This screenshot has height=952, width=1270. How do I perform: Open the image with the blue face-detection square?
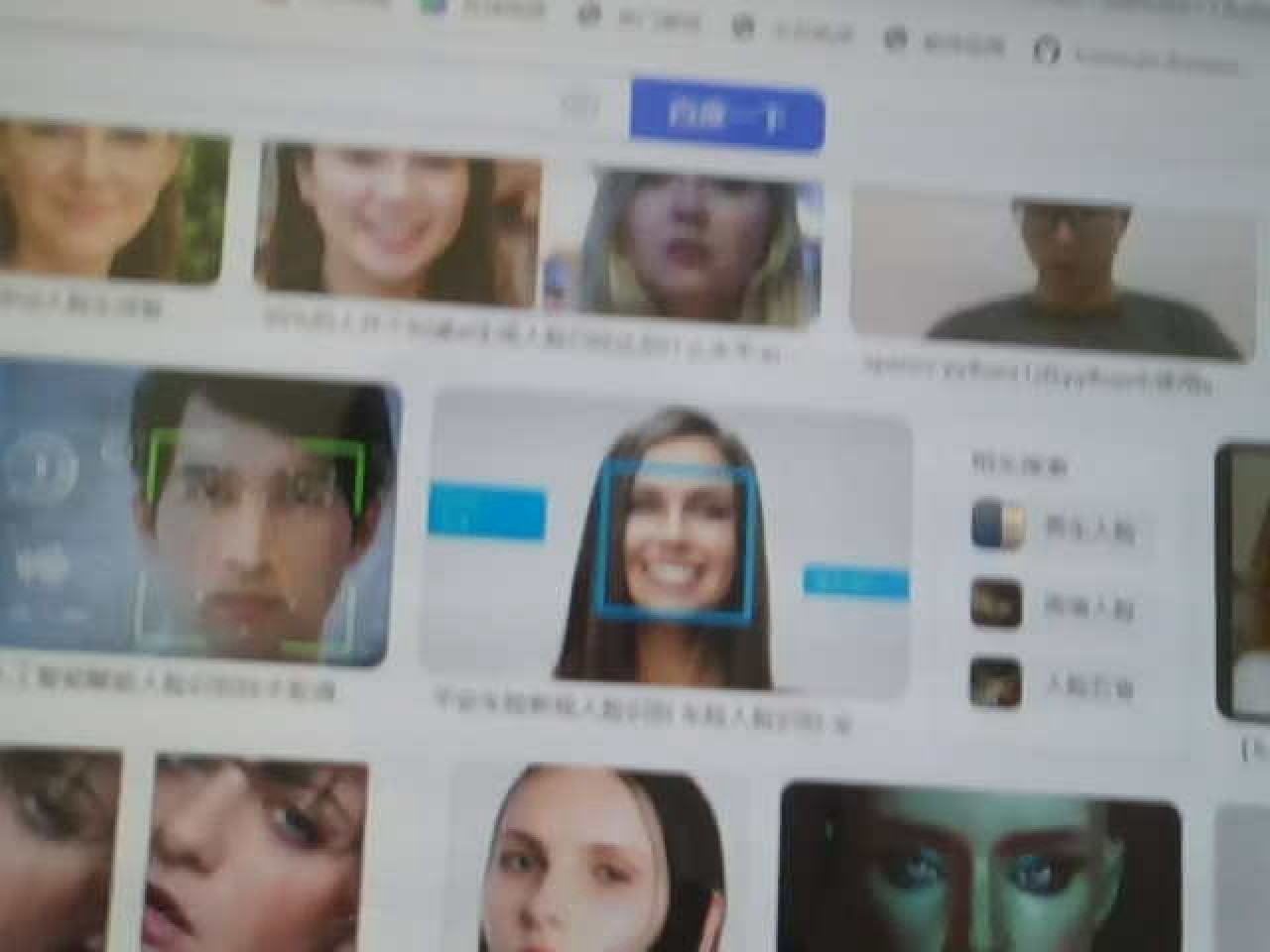coord(670,545)
